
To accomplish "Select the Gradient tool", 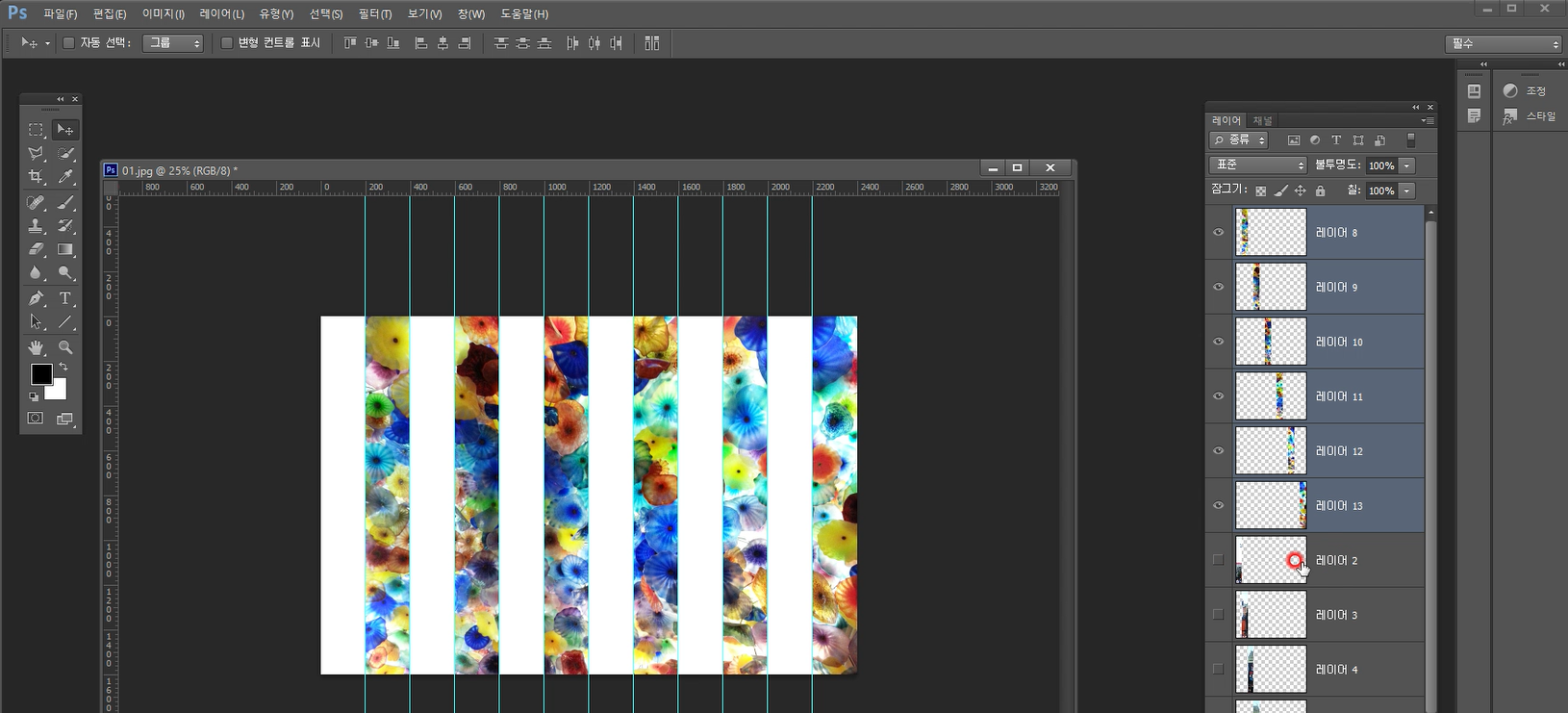I will pos(65,249).
